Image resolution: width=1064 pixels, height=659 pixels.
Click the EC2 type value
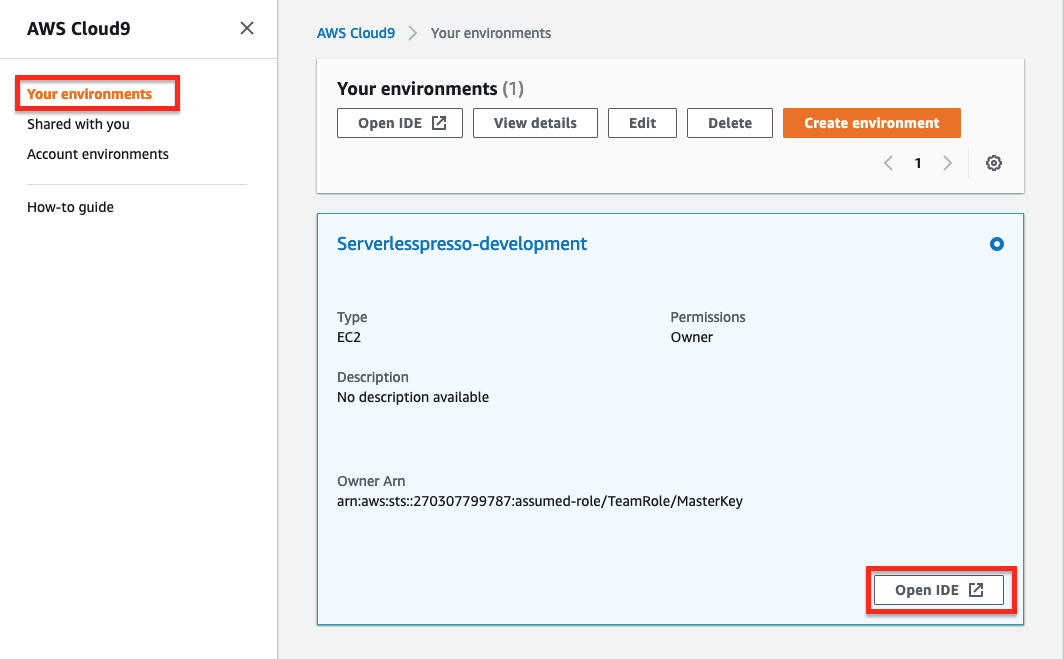(349, 337)
